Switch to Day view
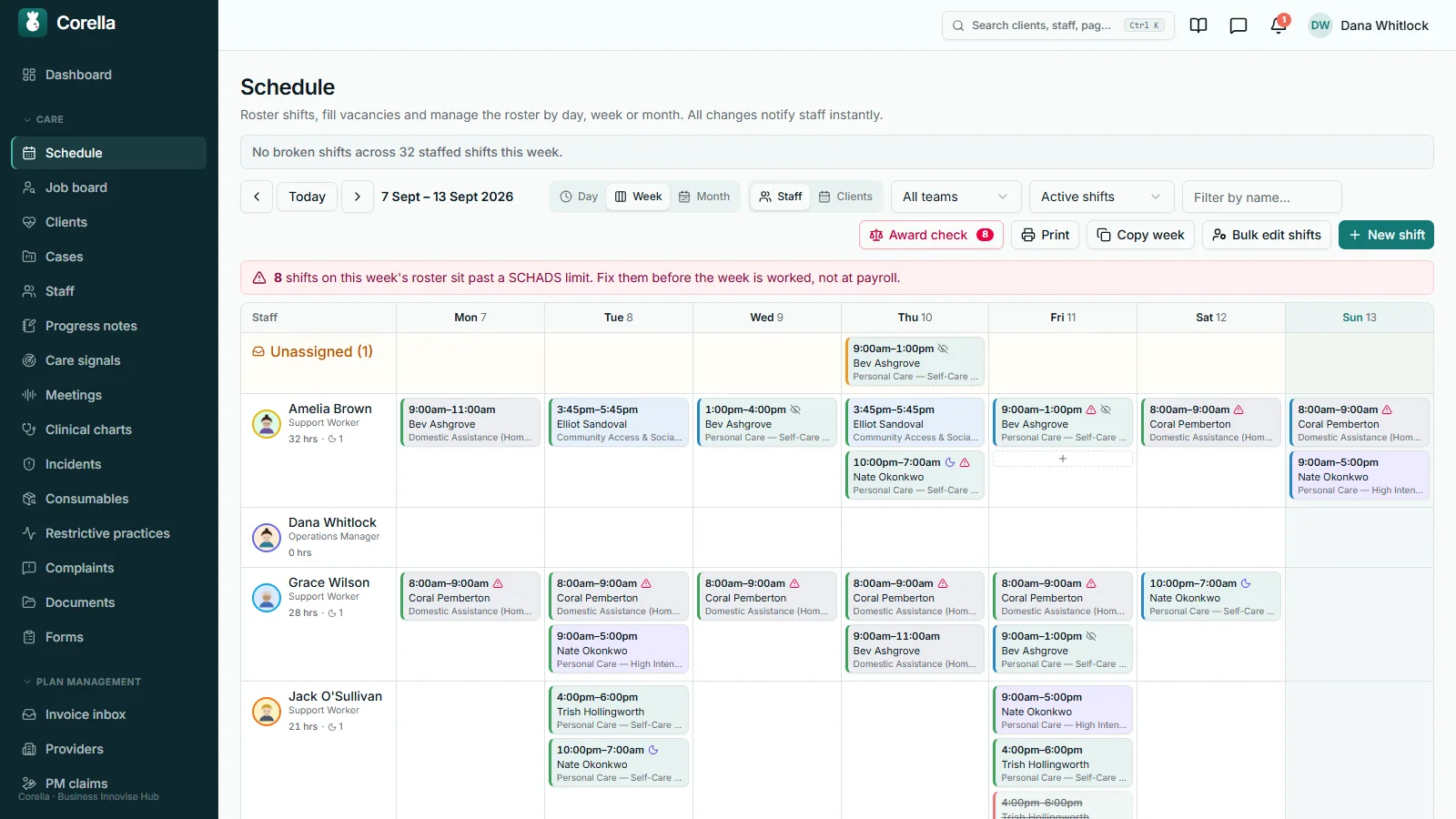Viewport: 1456px width, 819px height. point(579,197)
